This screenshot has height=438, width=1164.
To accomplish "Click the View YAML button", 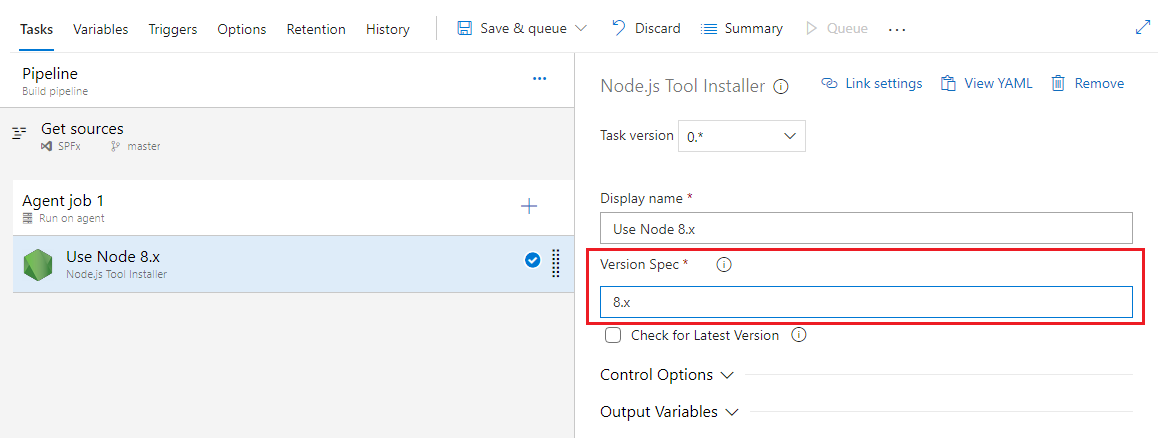I will tap(986, 84).
